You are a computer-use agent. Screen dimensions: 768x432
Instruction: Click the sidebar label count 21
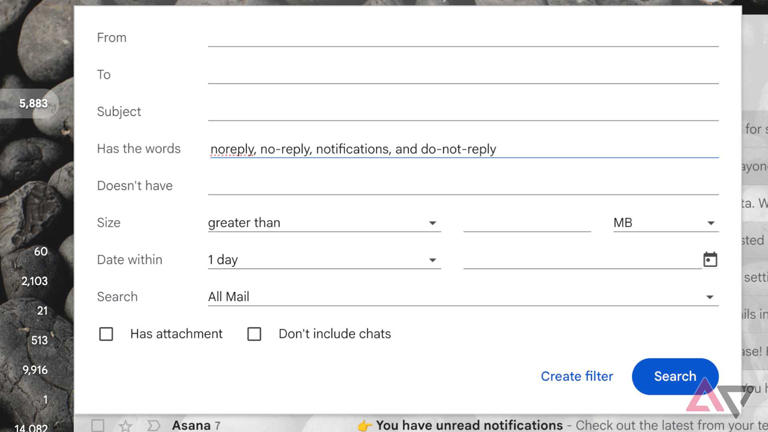[x=42, y=311]
